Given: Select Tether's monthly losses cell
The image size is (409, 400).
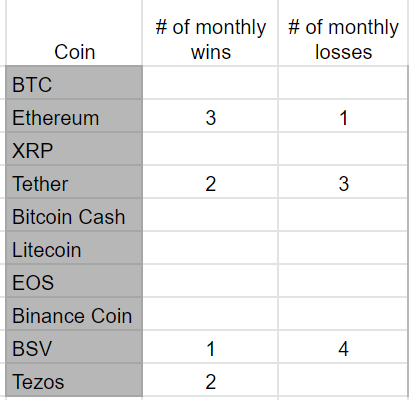Looking at the screenshot, I should coord(343,182).
